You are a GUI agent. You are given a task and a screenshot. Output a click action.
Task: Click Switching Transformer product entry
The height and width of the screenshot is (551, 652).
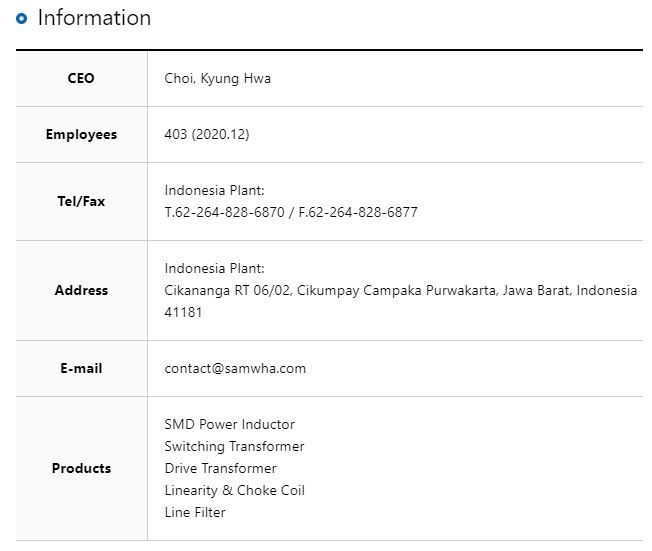point(234,446)
